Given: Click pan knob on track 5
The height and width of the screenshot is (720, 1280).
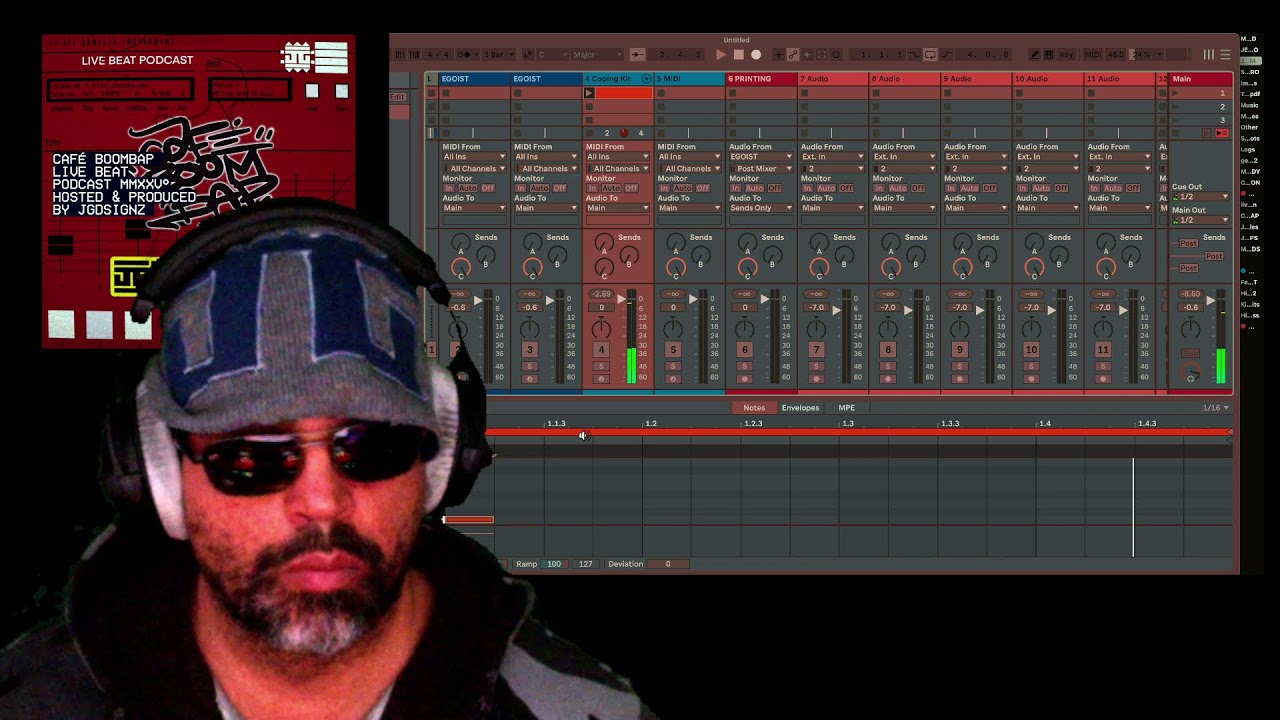Looking at the screenshot, I should (x=673, y=329).
